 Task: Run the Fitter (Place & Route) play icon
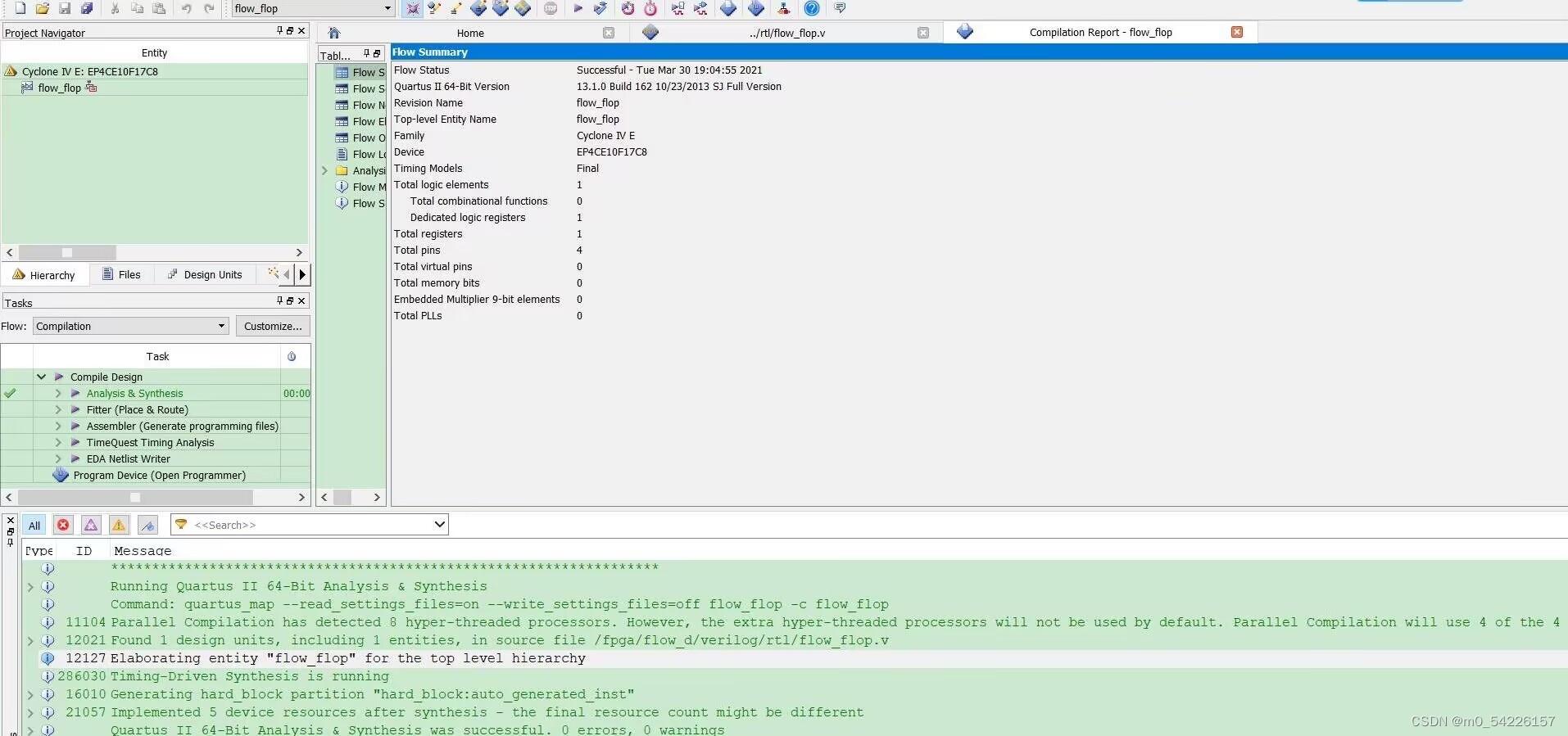click(75, 409)
